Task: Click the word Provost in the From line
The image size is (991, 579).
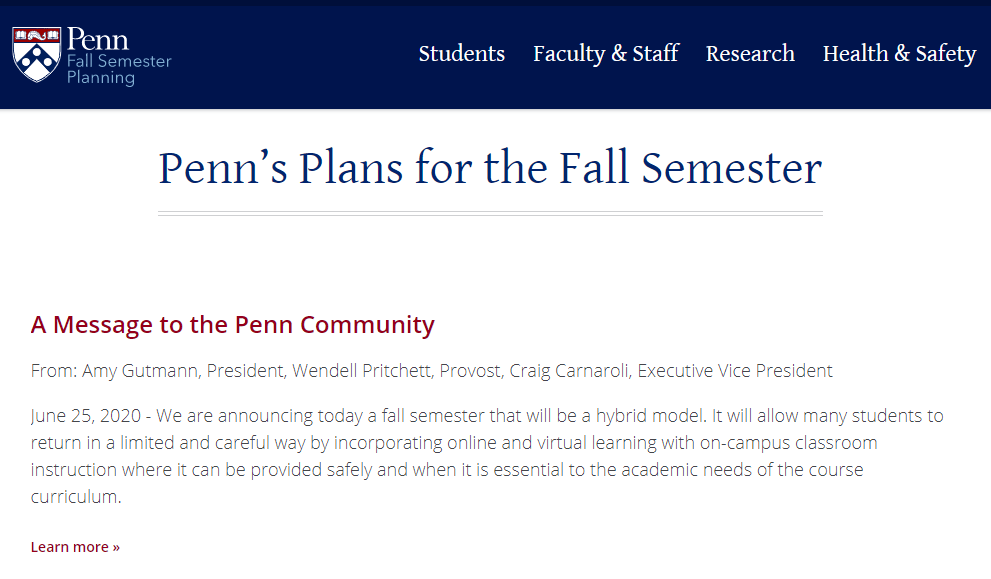Action: tap(471, 371)
